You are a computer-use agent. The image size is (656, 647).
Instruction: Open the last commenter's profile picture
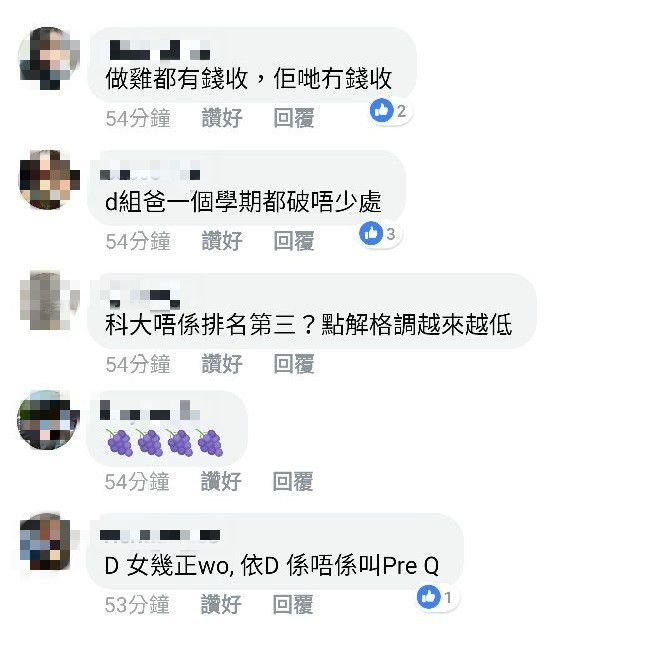[49, 542]
